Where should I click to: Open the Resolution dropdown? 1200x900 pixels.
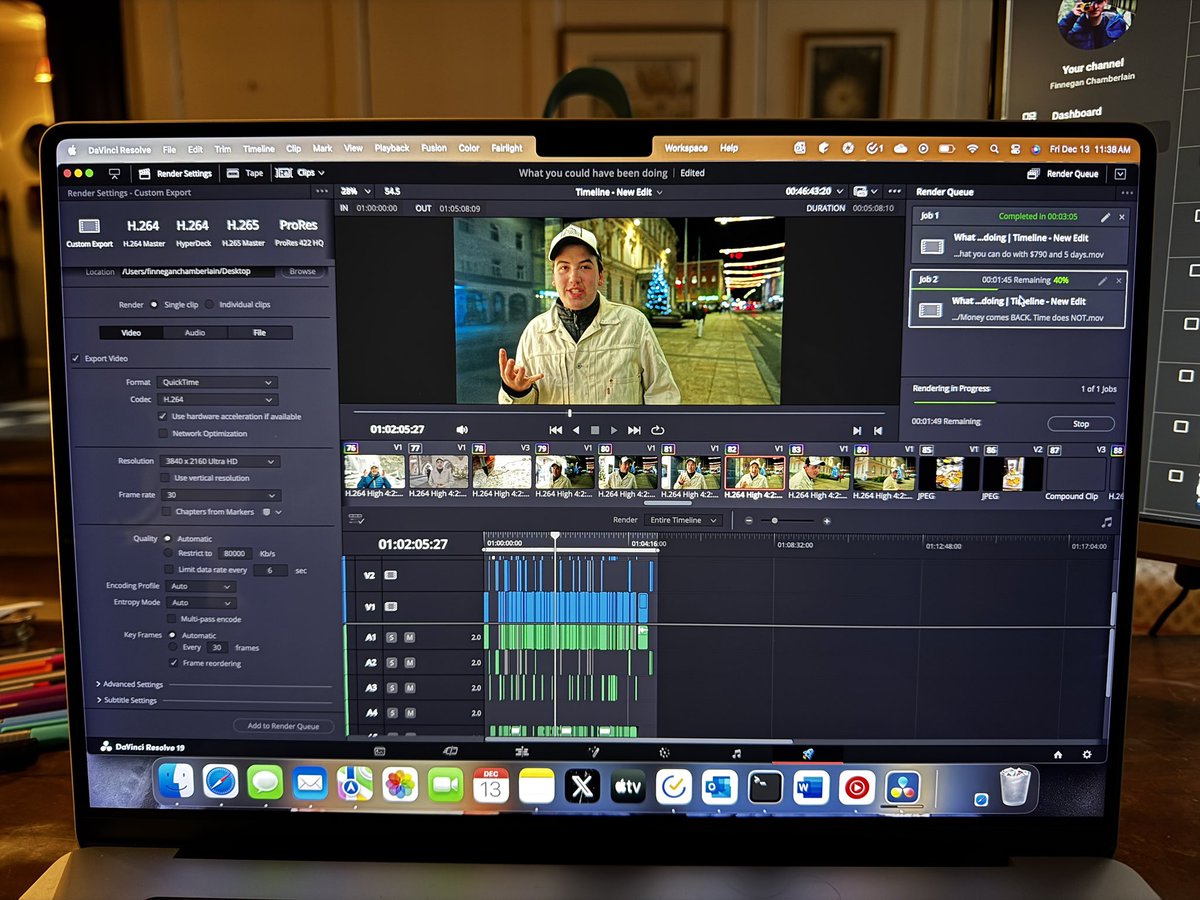point(218,461)
